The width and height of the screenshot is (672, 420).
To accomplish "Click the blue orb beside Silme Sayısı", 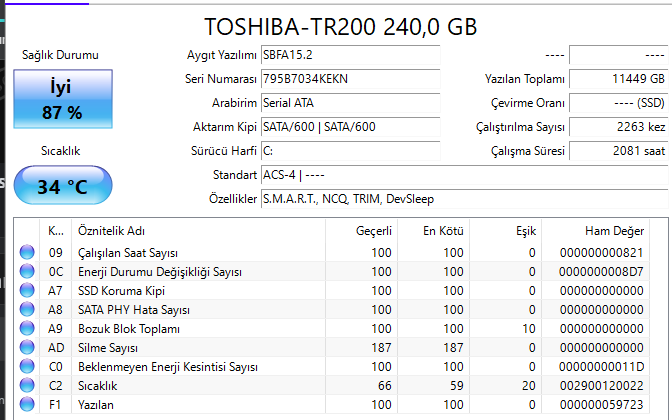I will coord(27,348).
